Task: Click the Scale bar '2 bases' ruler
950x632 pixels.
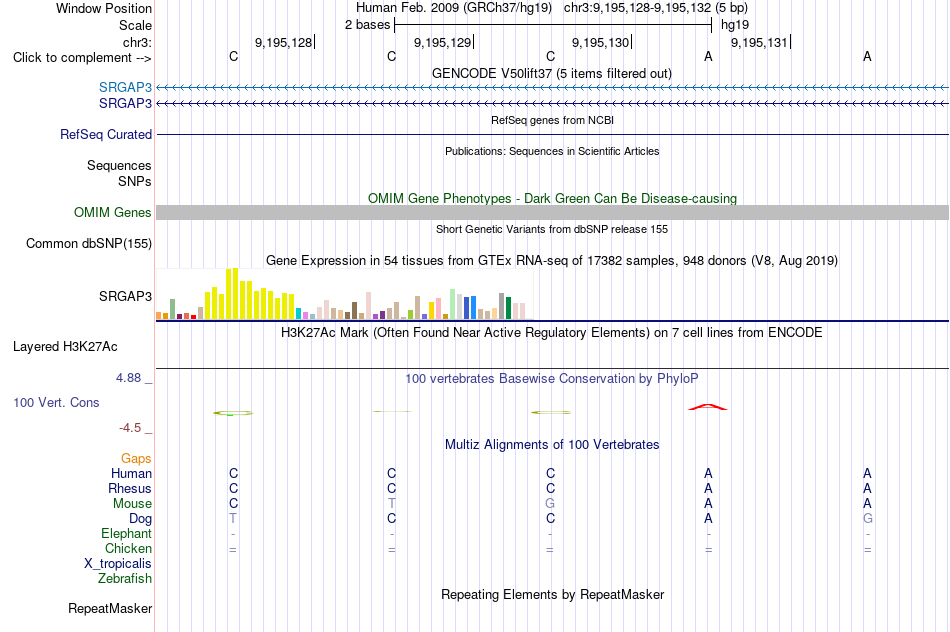Action: pos(553,25)
